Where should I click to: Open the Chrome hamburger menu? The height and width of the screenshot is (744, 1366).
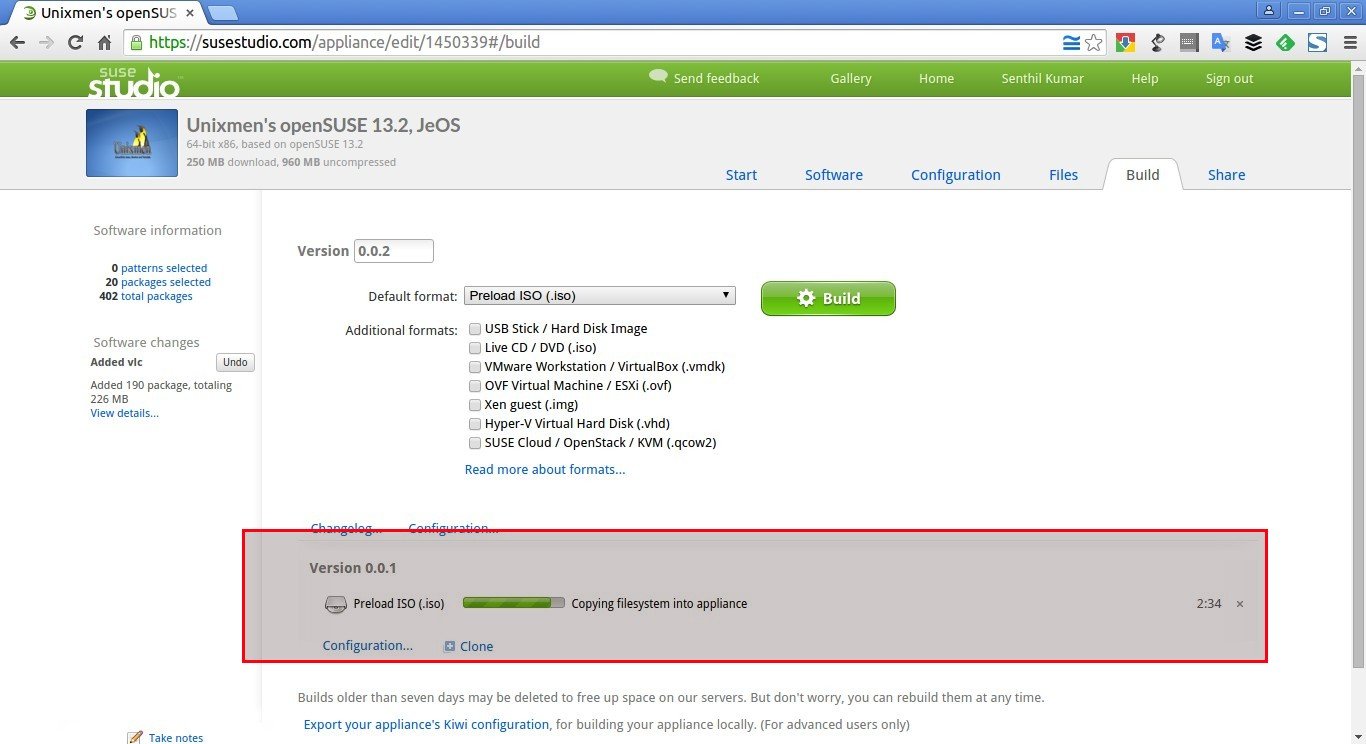1348,43
